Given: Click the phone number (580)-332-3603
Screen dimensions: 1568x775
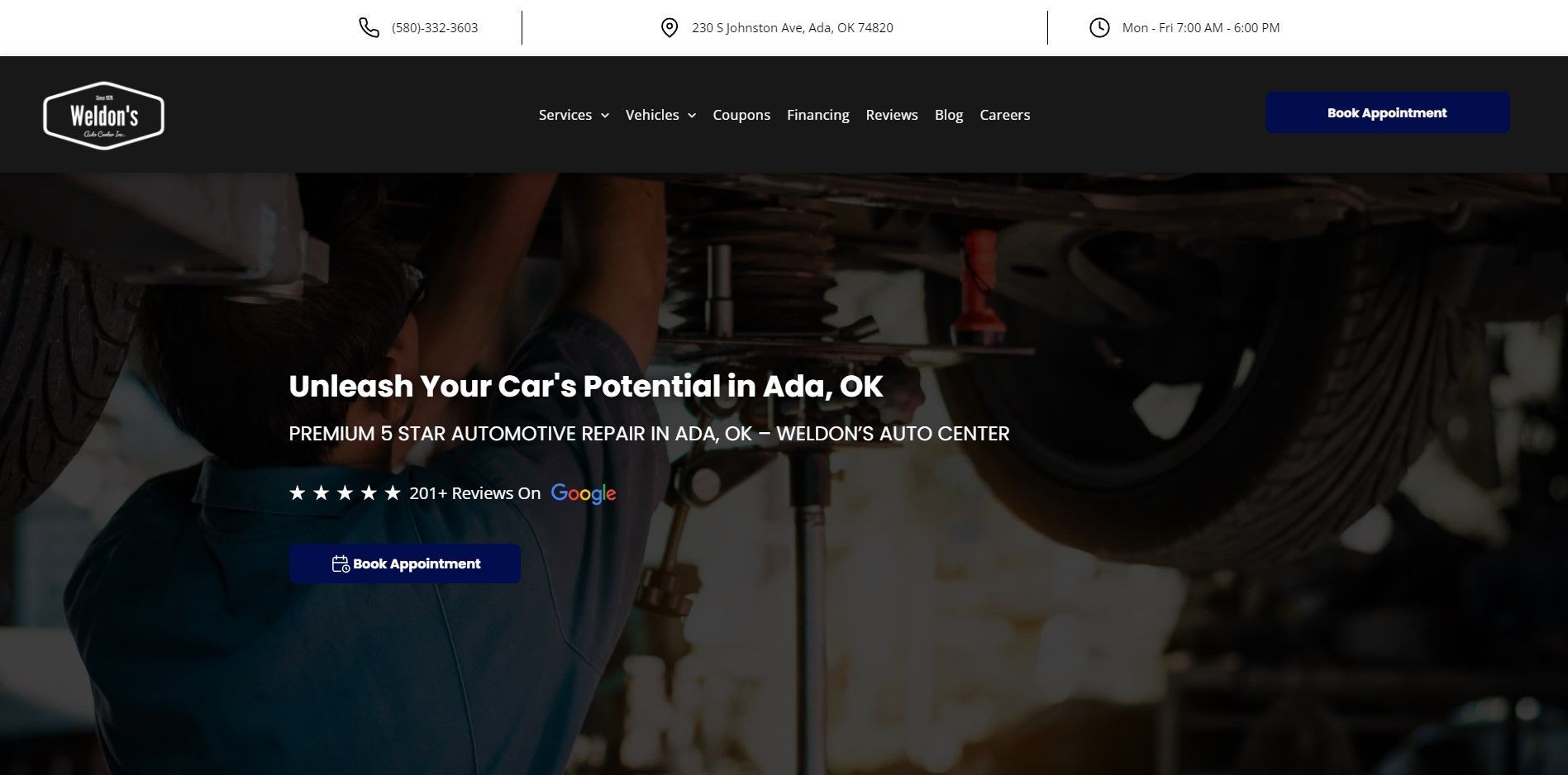Looking at the screenshot, I should point(434,27).
